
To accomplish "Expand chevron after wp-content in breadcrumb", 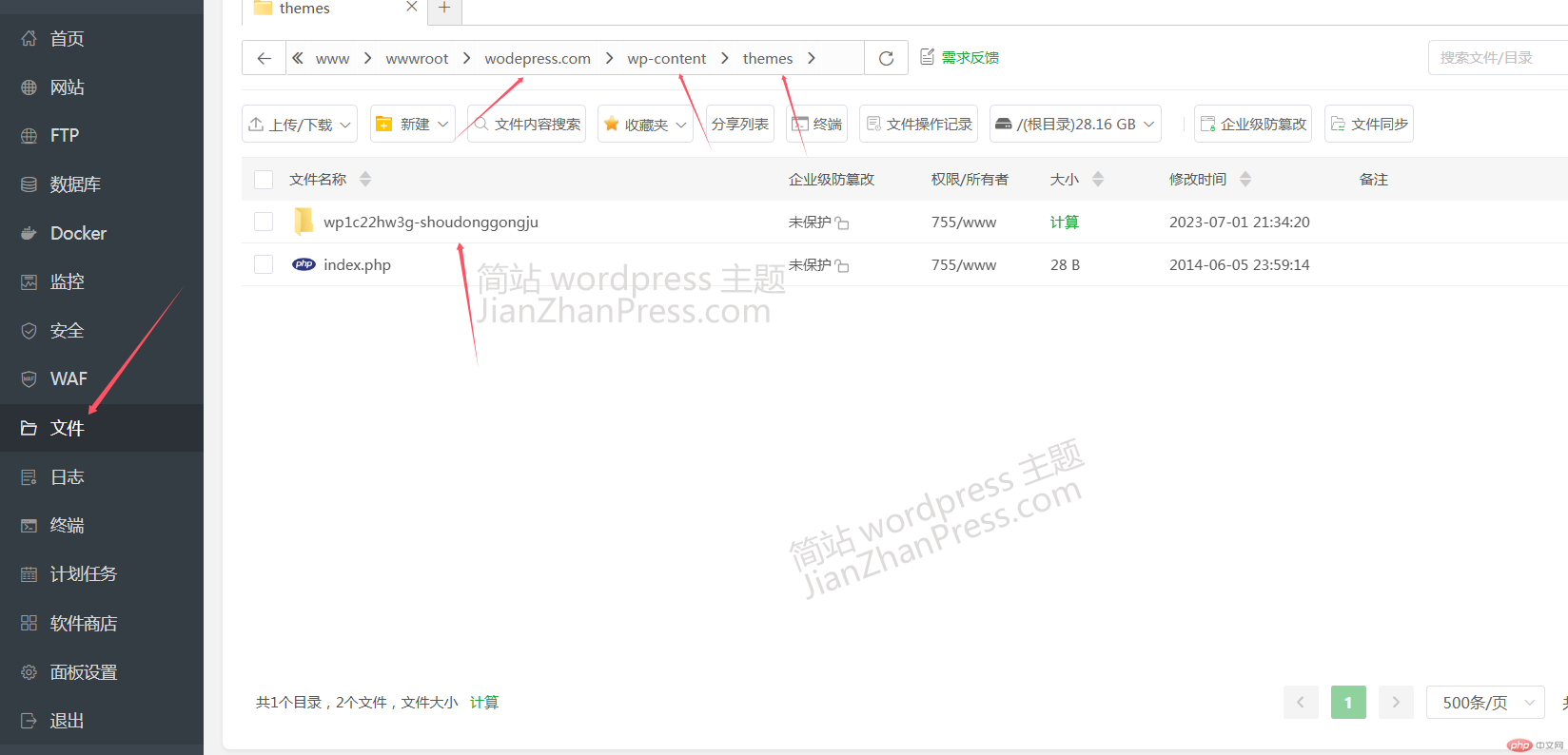I will coord(725,58).
